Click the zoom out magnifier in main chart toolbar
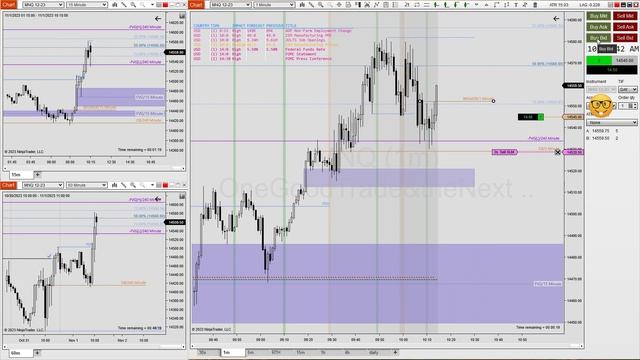640x360 pixels. pos(330,4)
